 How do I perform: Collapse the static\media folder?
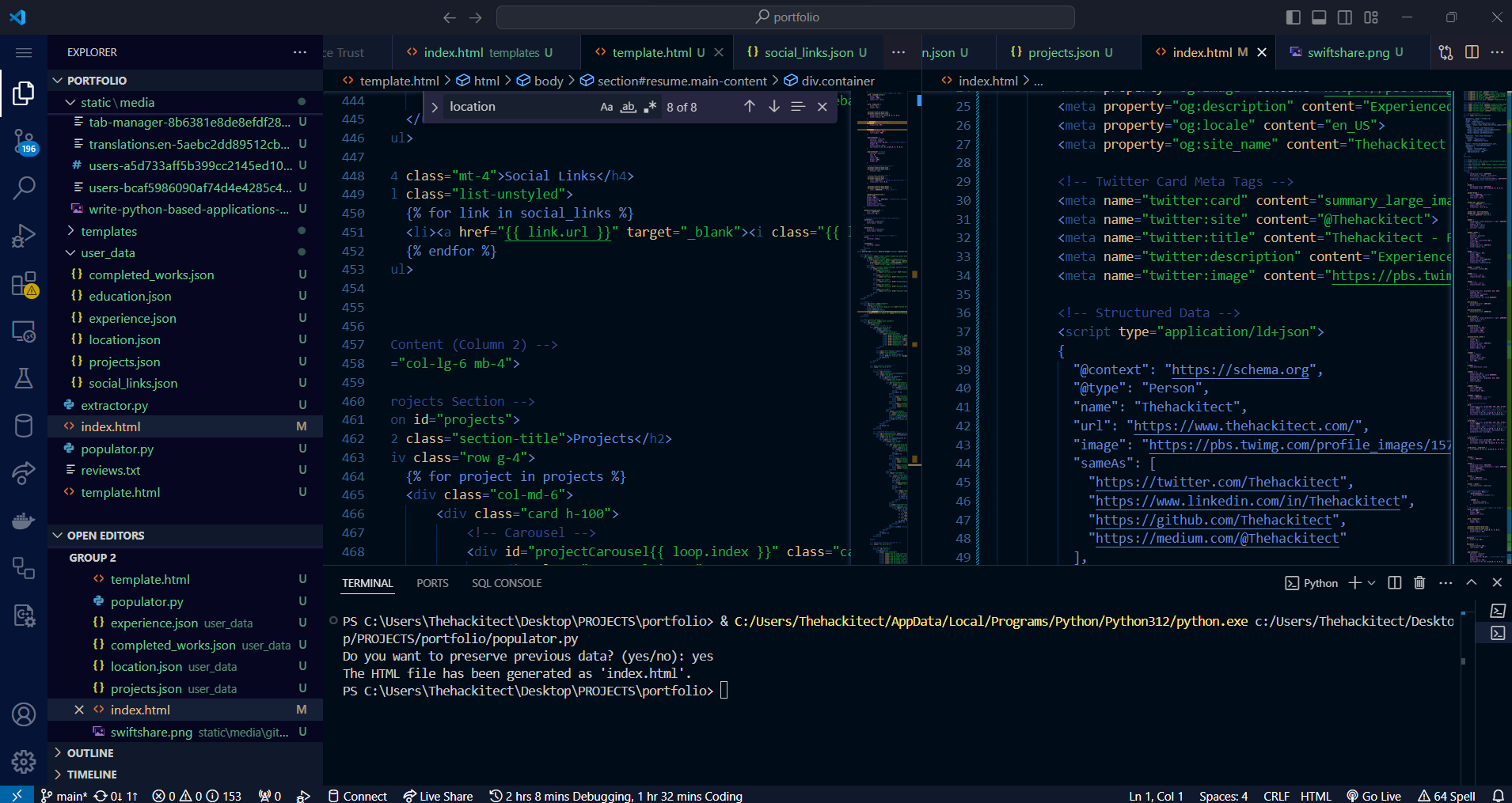(x=186, y=102)
